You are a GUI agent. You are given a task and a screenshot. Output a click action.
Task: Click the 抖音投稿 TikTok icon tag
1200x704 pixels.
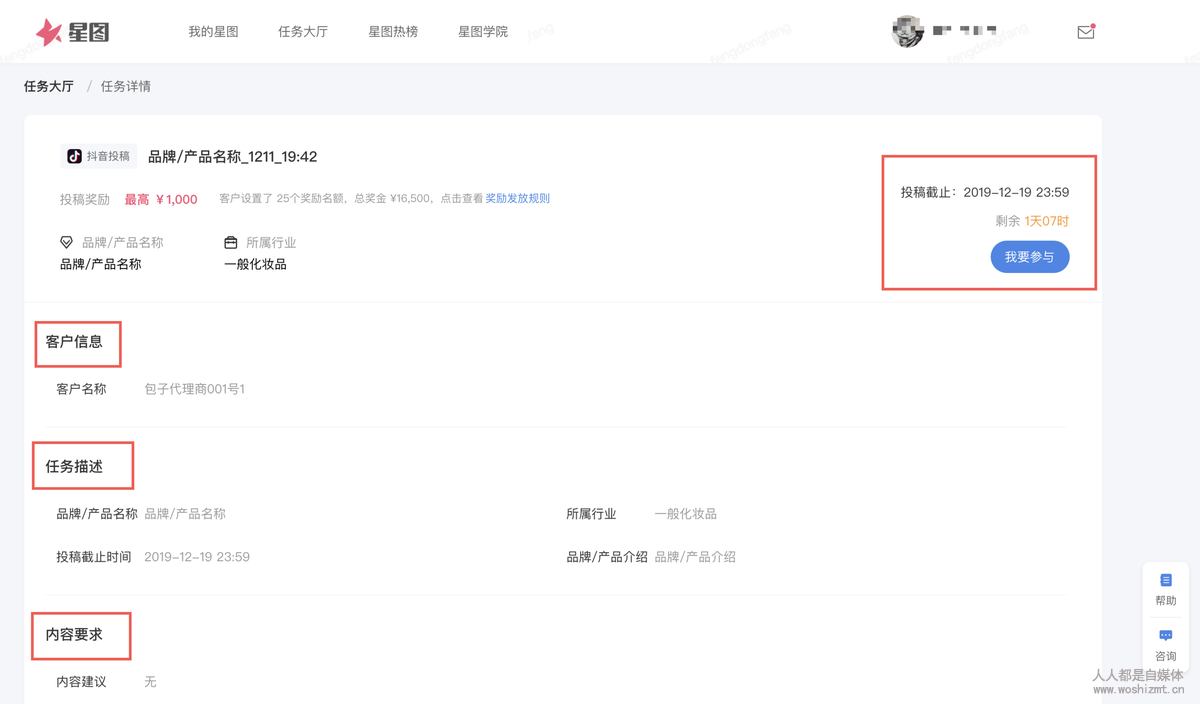click(75, 156)
